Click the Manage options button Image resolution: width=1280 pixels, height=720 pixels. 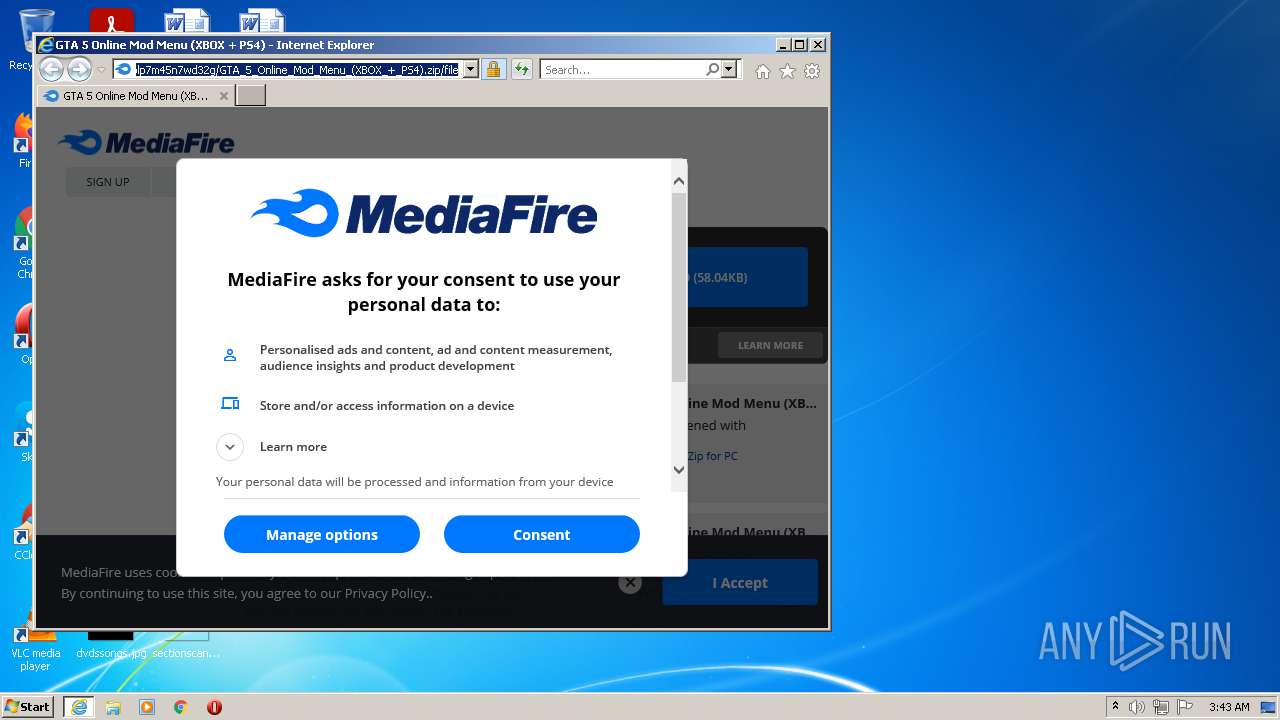322,535
